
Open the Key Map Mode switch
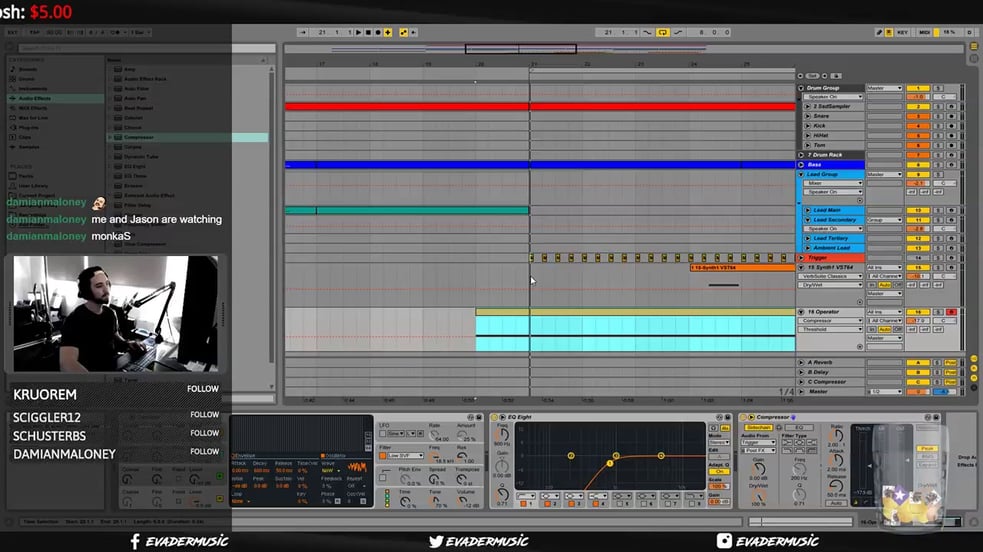pyautogui.click(x=903, y=33)
